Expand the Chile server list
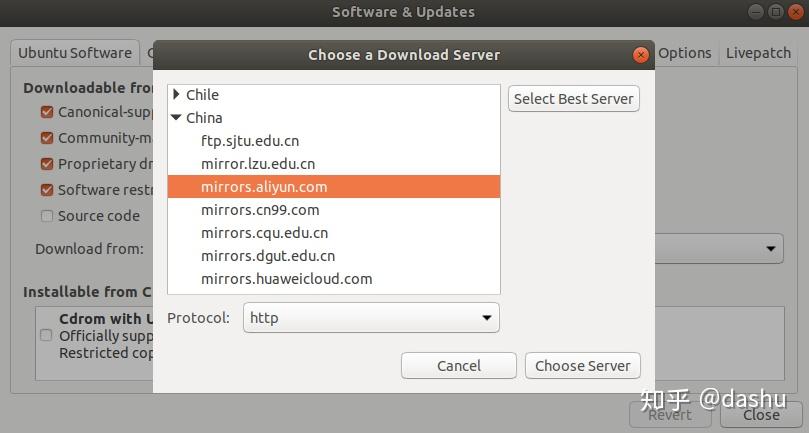This screenshot has width=809, height=433. coord(176,95)
